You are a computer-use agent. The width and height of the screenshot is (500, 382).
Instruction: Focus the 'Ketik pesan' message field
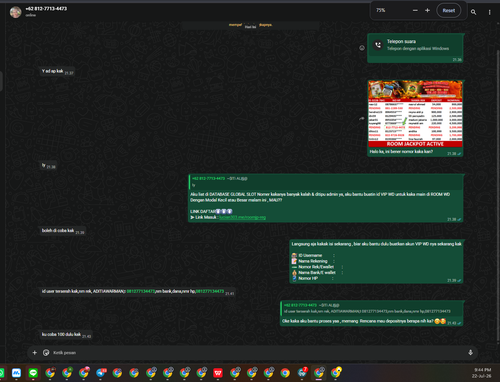258,352
